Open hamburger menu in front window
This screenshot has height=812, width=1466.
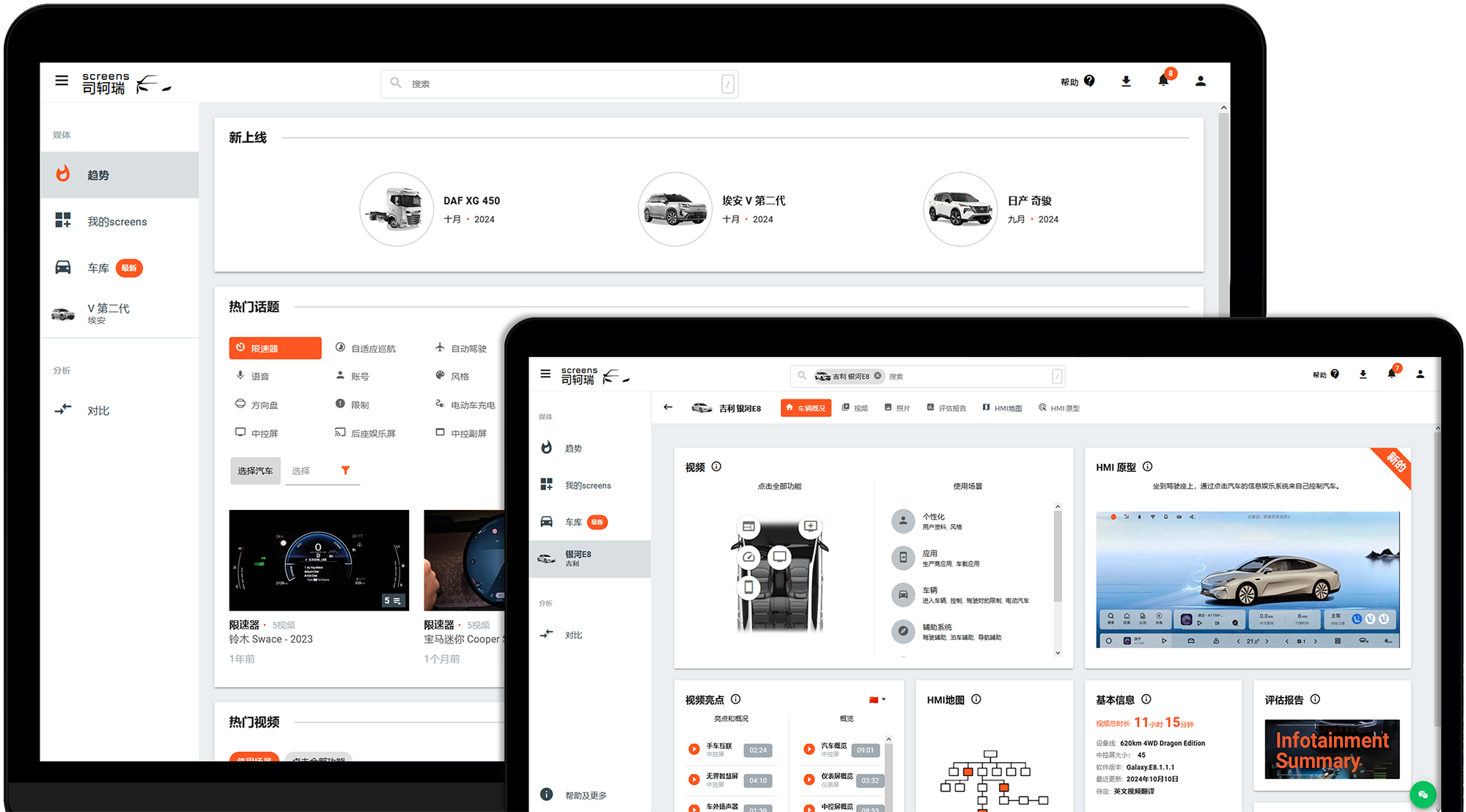(545, 374)
